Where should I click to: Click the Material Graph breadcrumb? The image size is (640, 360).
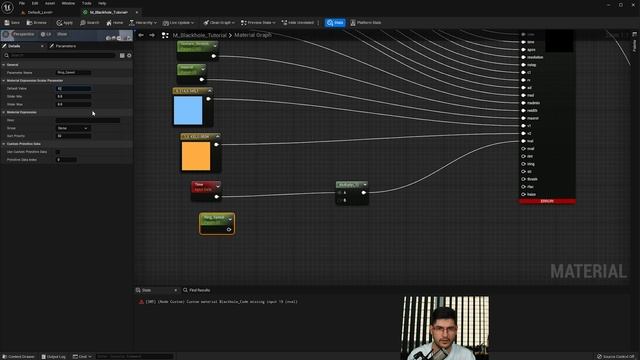[253, 35]
